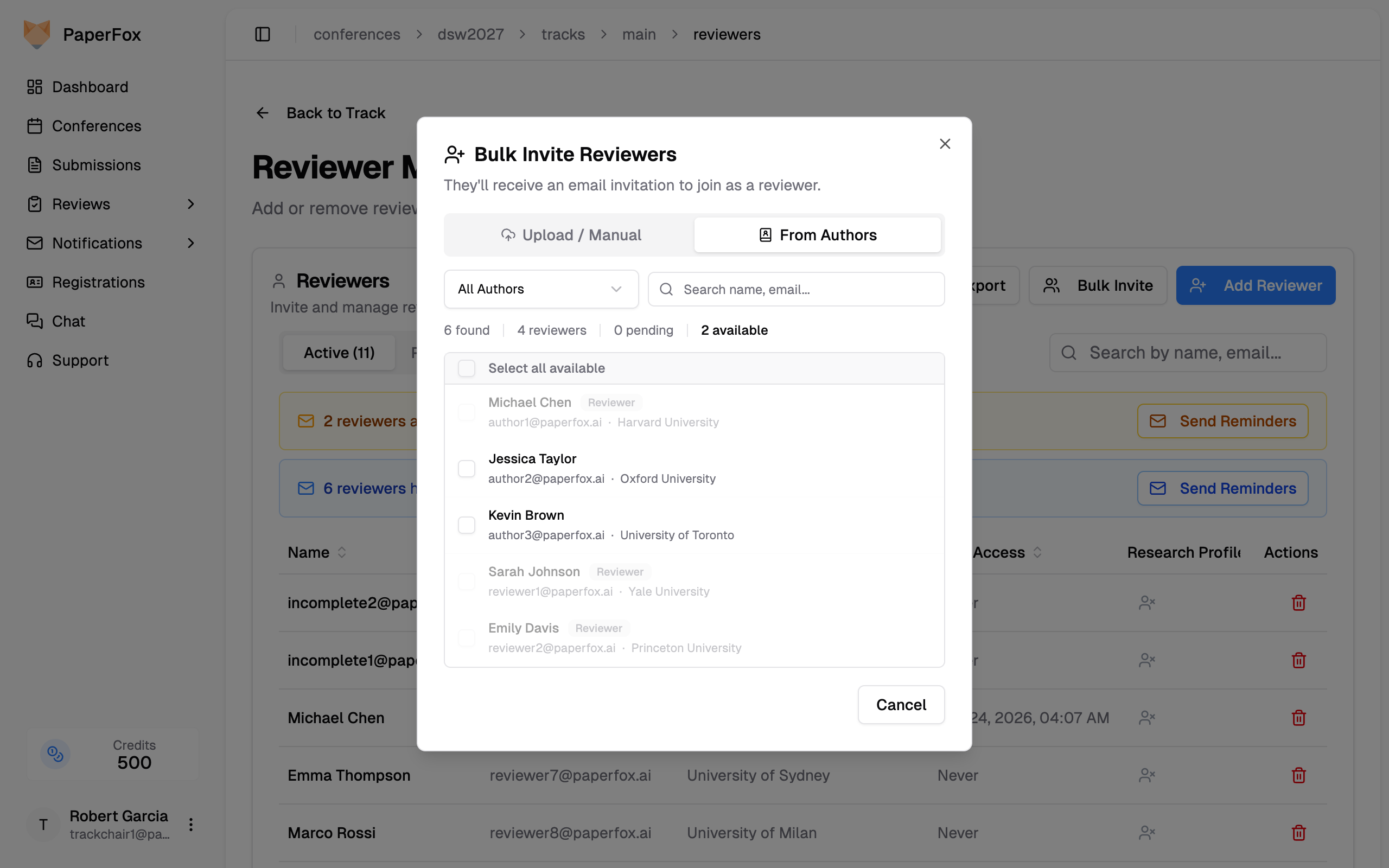
Task: Switch to the Upload / Manual tab
Action: click(x=571, y=235)
